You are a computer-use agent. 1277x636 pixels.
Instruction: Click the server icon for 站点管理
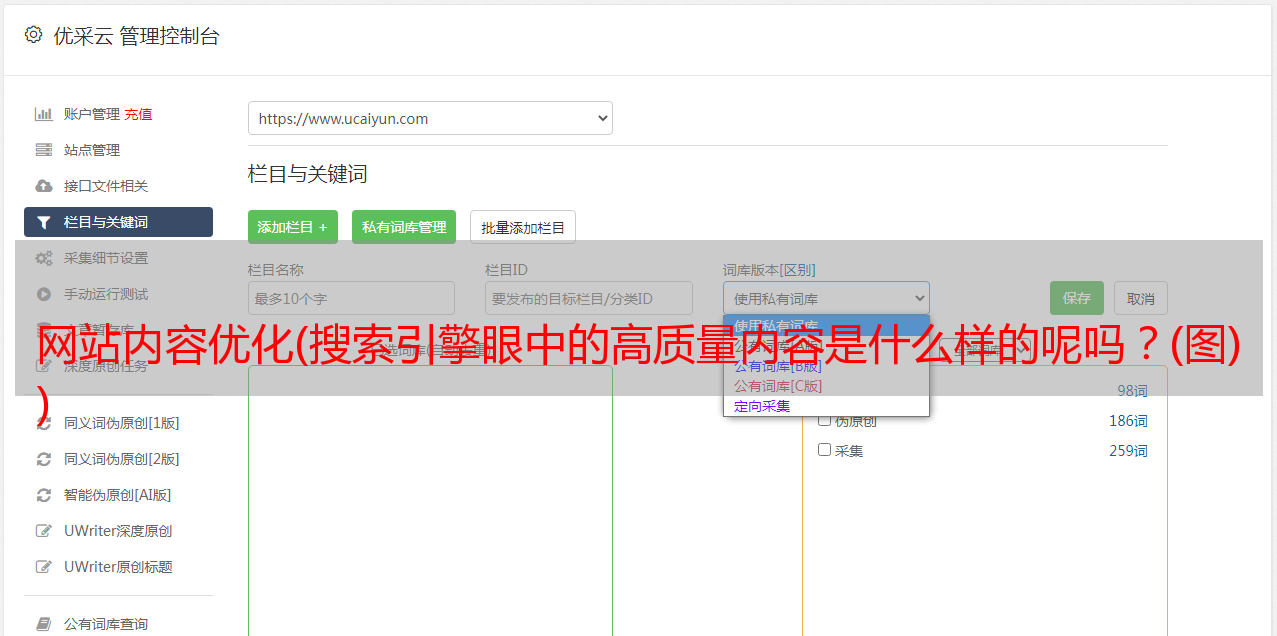pyautogui.click(x=43, y=150)
